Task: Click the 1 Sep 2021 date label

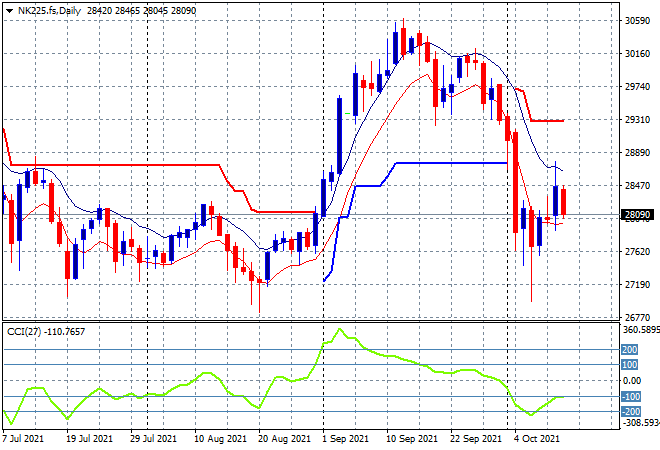Action: point(345,439)
